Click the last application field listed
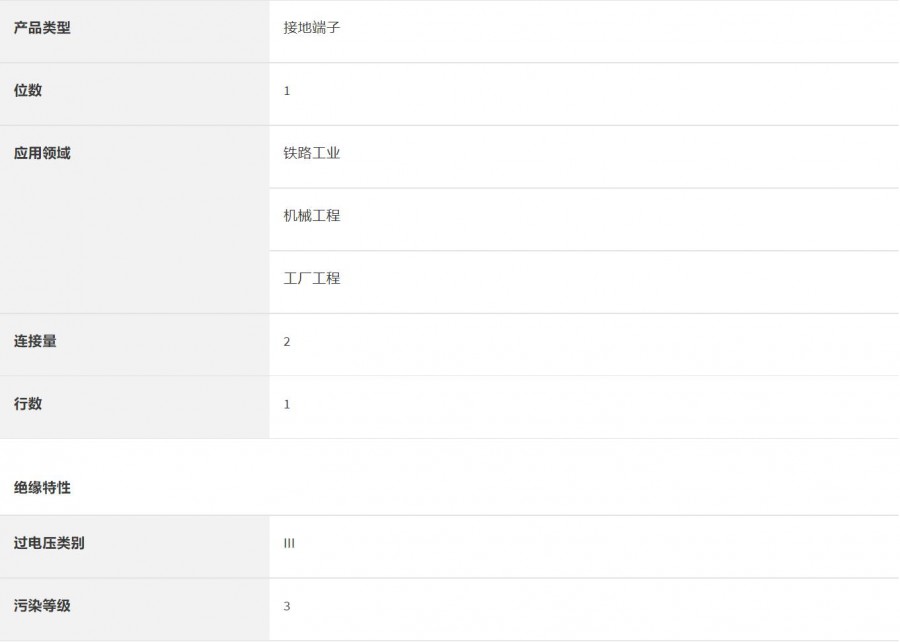This screenshot has height=642, width=900. click(x=312, y=278)
